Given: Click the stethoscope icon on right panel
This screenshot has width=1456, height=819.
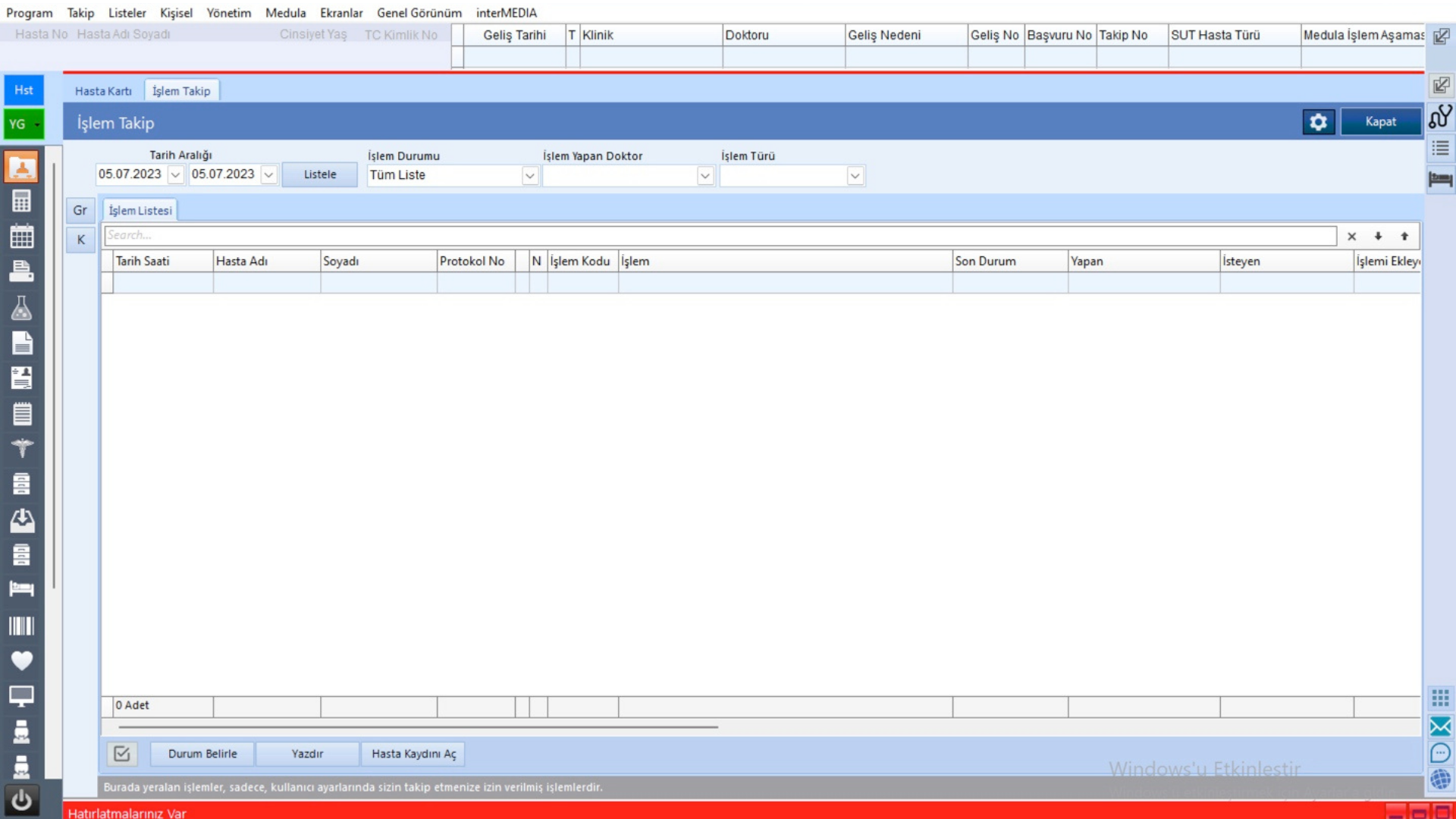Looking at the screenshot, I should point(1440,117).
